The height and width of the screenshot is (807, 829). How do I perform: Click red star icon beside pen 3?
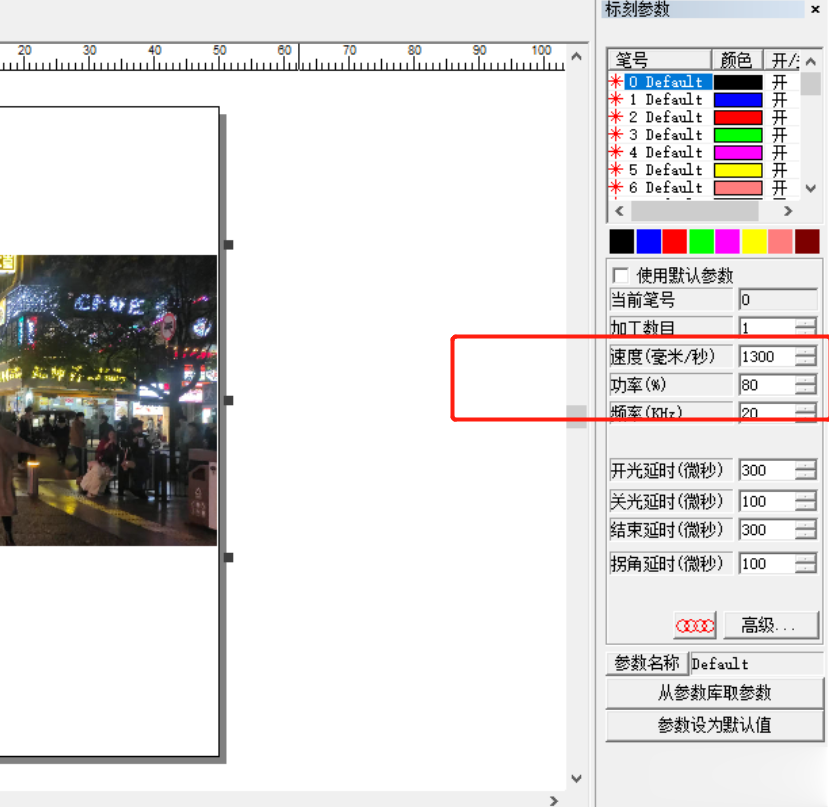616,135
